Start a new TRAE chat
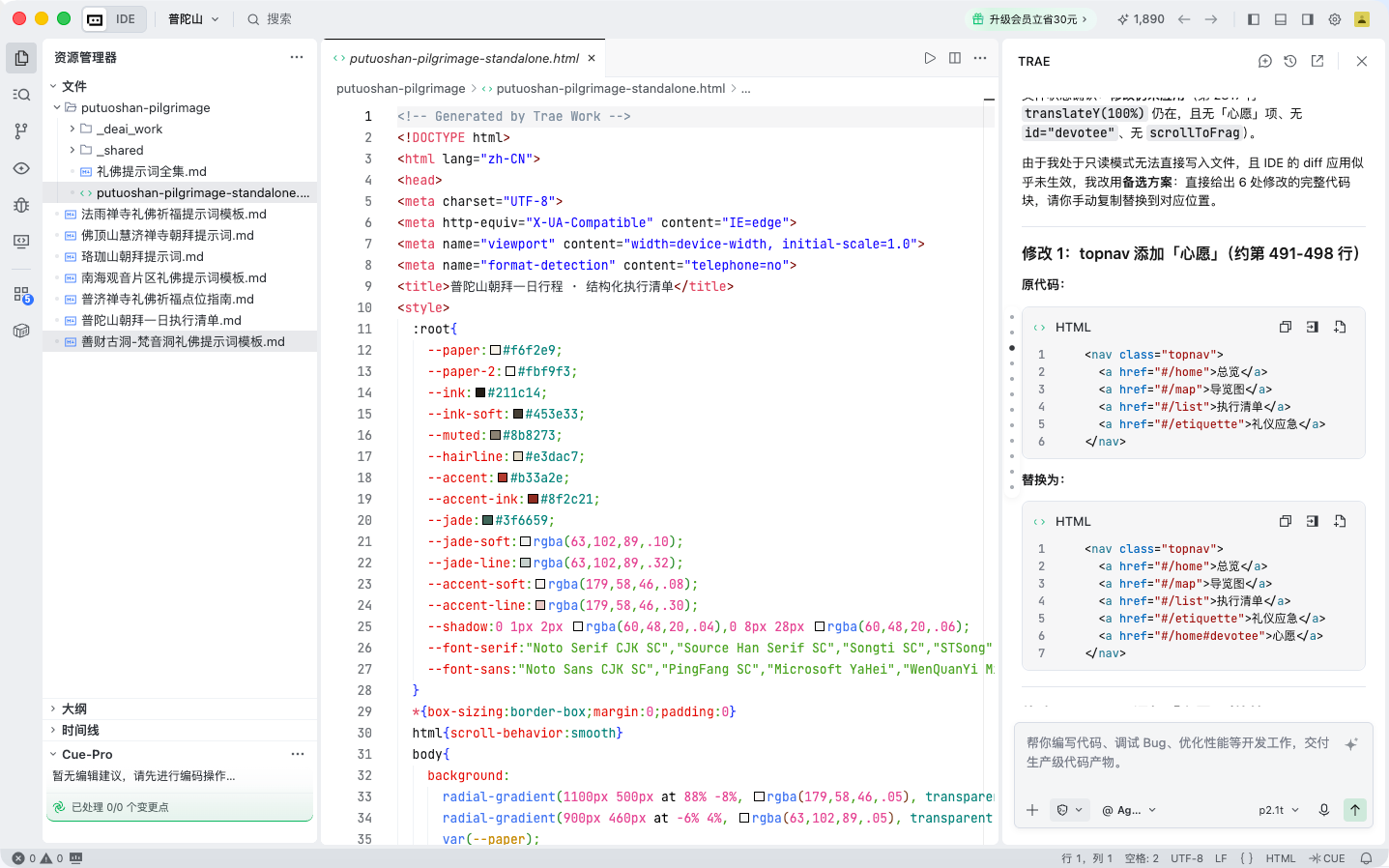Screen dimensions: 1389x868 (1265, 61)
